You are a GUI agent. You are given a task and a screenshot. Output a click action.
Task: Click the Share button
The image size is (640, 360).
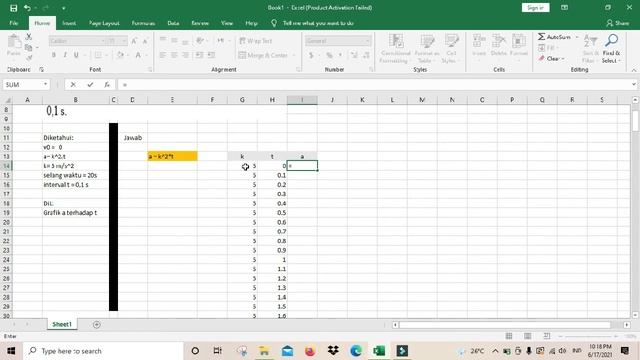(x=618, y=23)
